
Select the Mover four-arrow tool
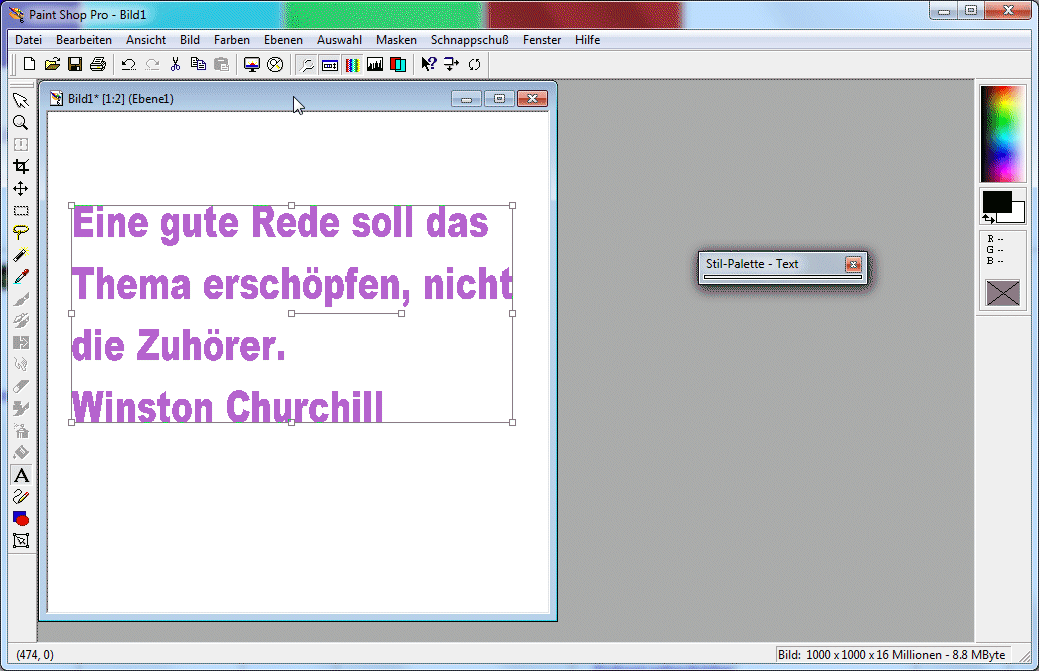pyautogui.click(x=21, y=189)
